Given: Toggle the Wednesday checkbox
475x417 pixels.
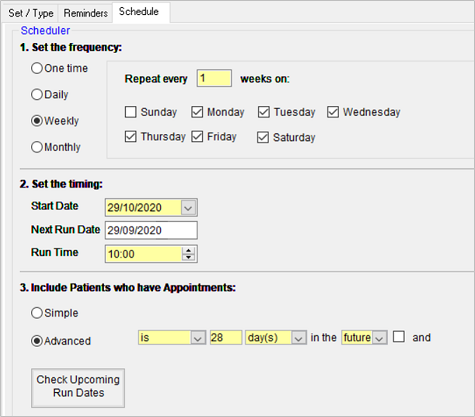Looking at the screenshot, I should [x=333, y=112].
